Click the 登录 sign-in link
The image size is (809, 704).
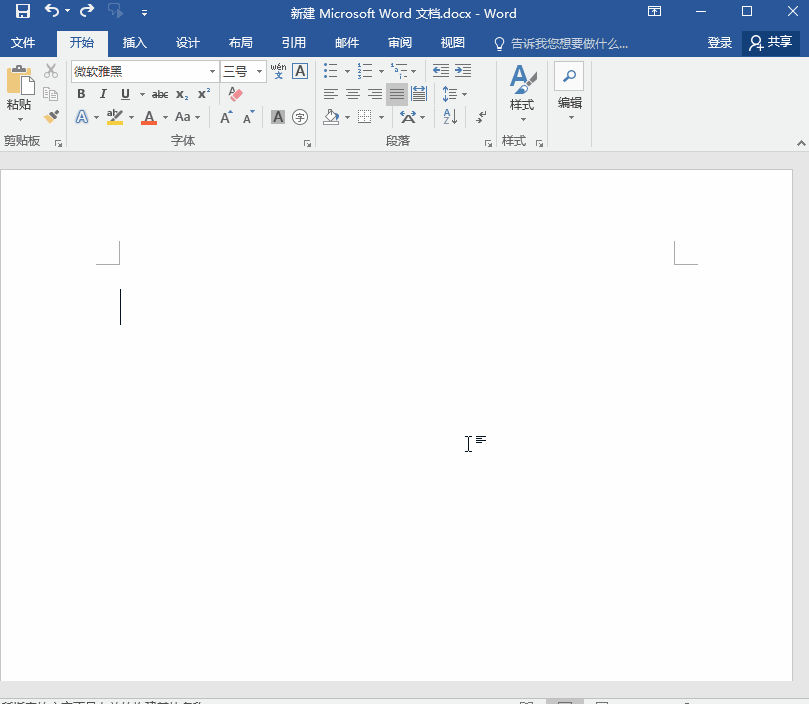click(x=720, y=43)
